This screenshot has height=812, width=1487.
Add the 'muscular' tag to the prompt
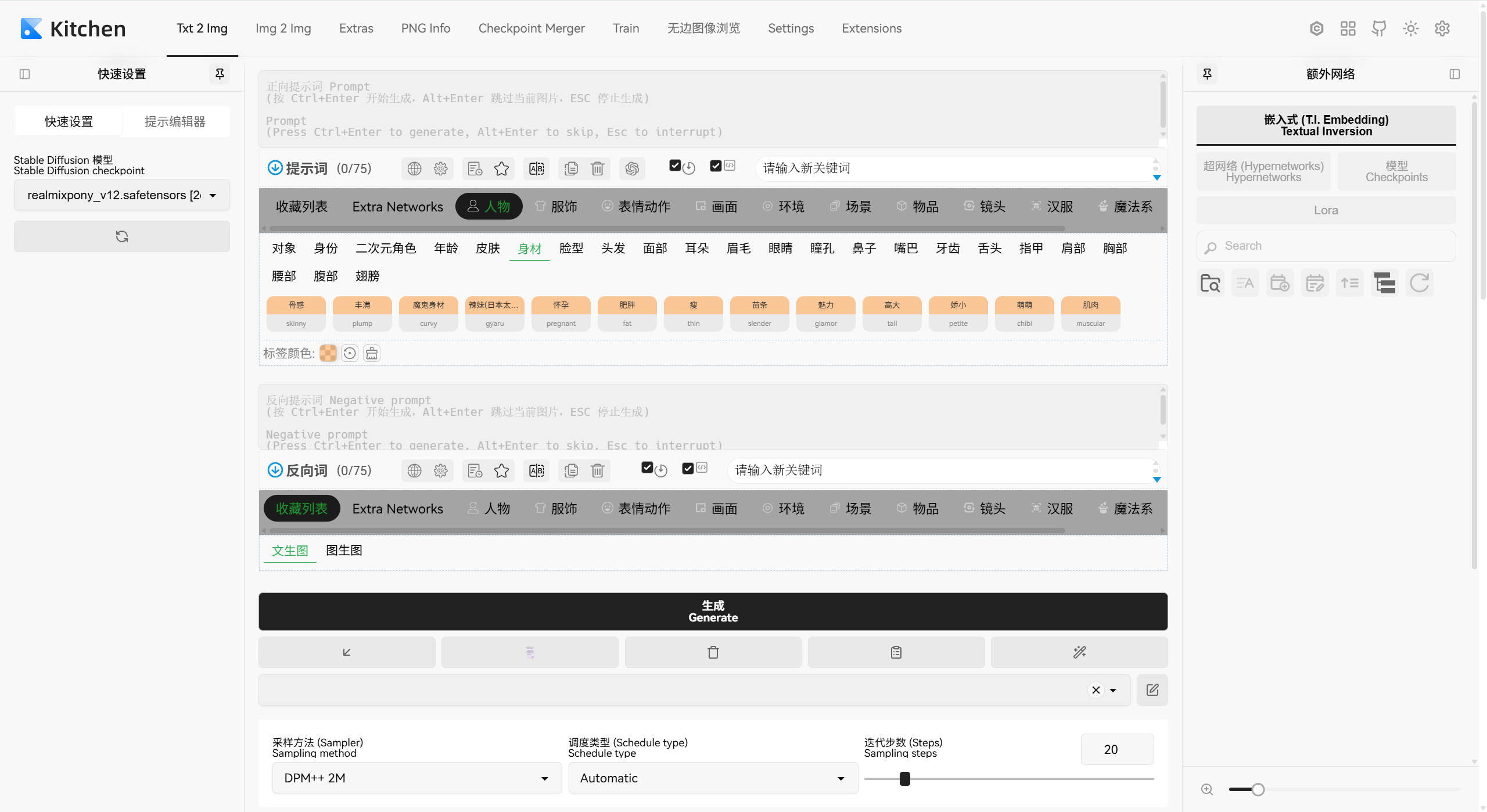pyautogui.click(x=1090, y=314)
